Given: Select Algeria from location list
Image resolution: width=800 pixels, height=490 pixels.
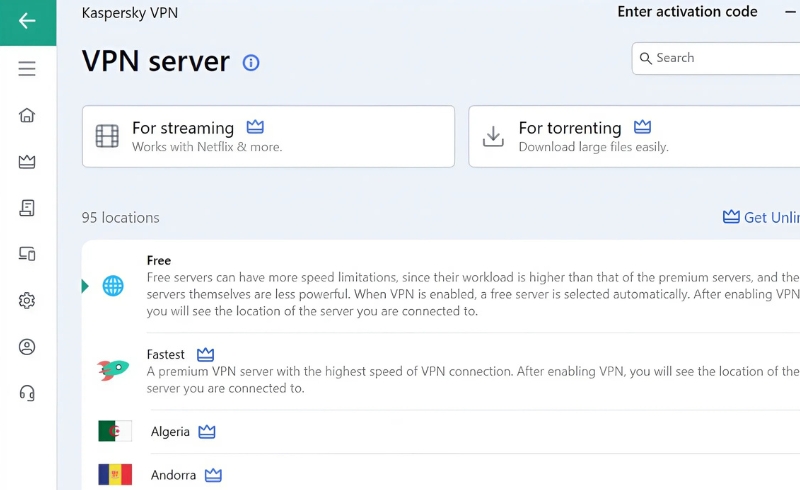Looking at the screenshot, I should click(441, 432).
